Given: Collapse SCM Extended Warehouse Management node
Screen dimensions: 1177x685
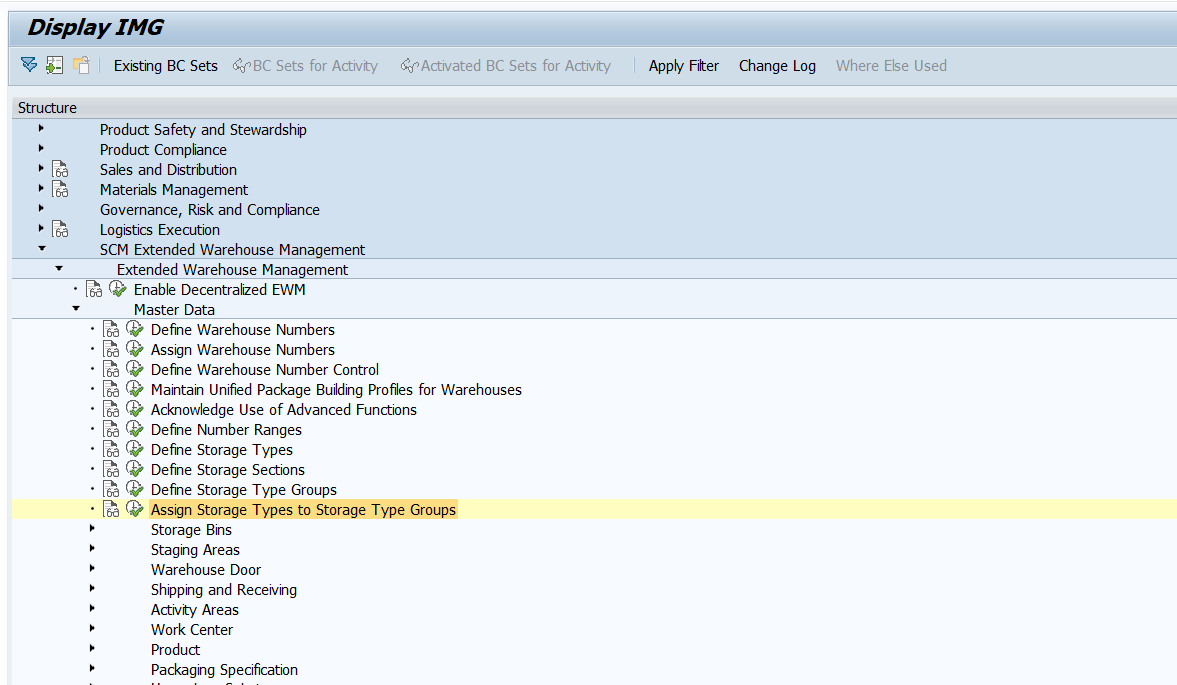Looking at the screenshot, I should [x=42, y=248].
